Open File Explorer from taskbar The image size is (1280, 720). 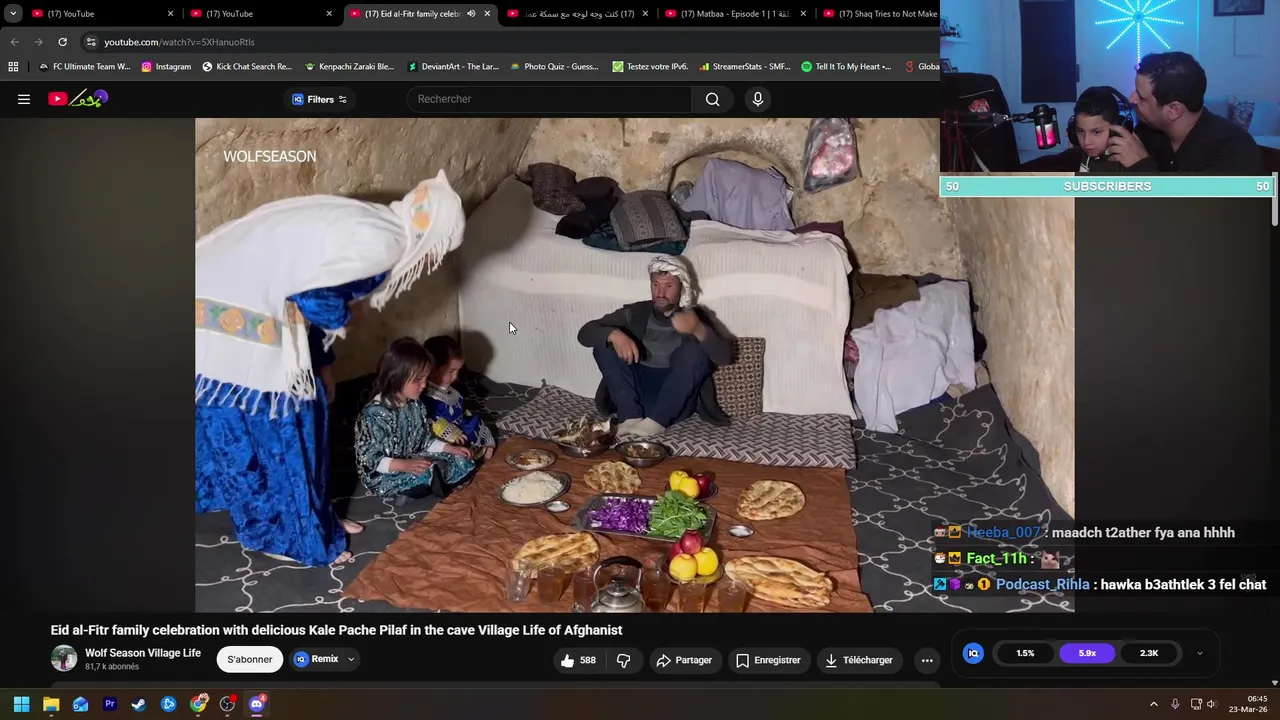coord(51,704)
